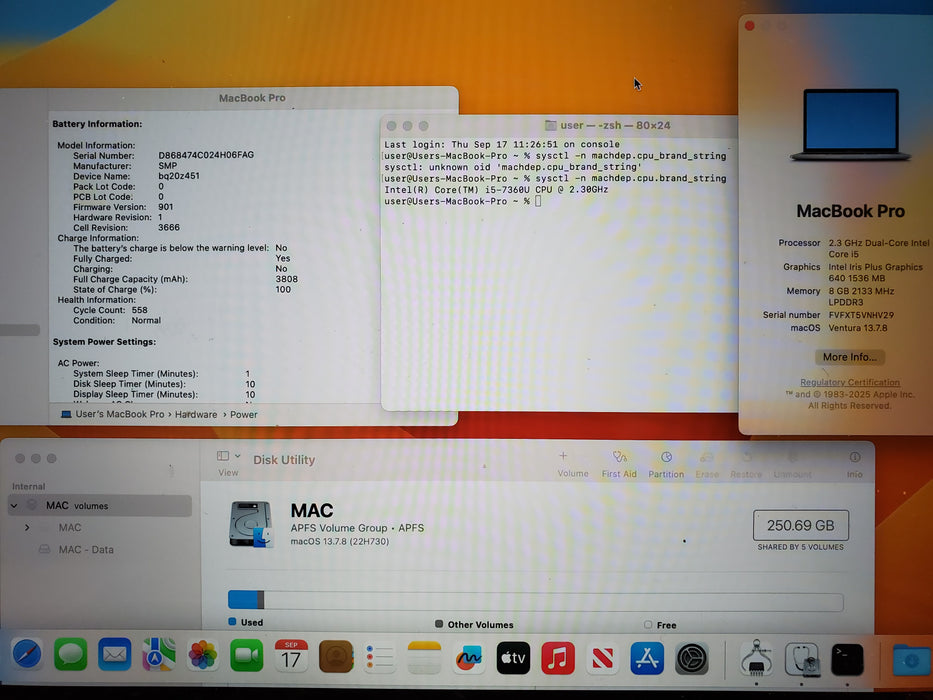Click Hardware in the System Information path bar

point(196,414)
